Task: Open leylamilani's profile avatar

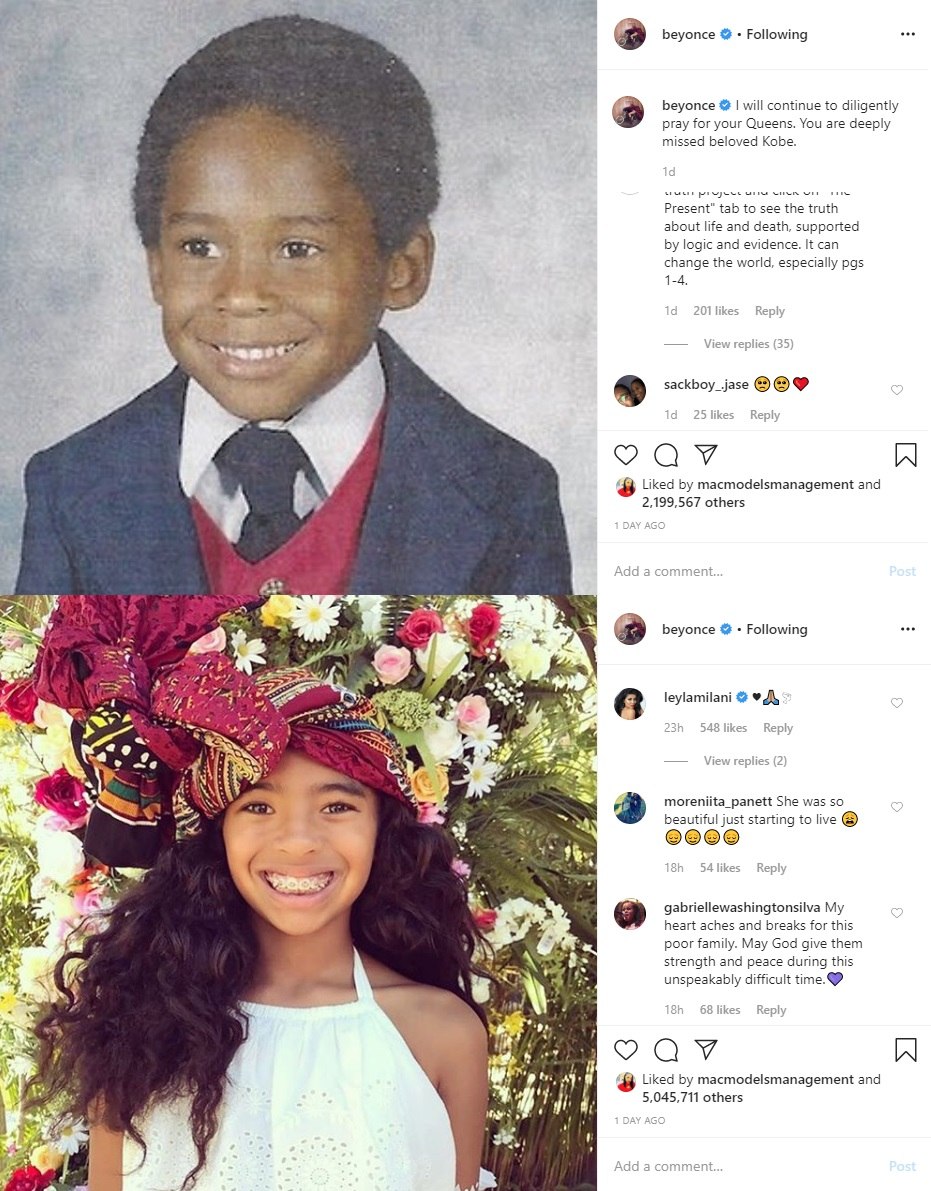Action: (x=630, y=703)
